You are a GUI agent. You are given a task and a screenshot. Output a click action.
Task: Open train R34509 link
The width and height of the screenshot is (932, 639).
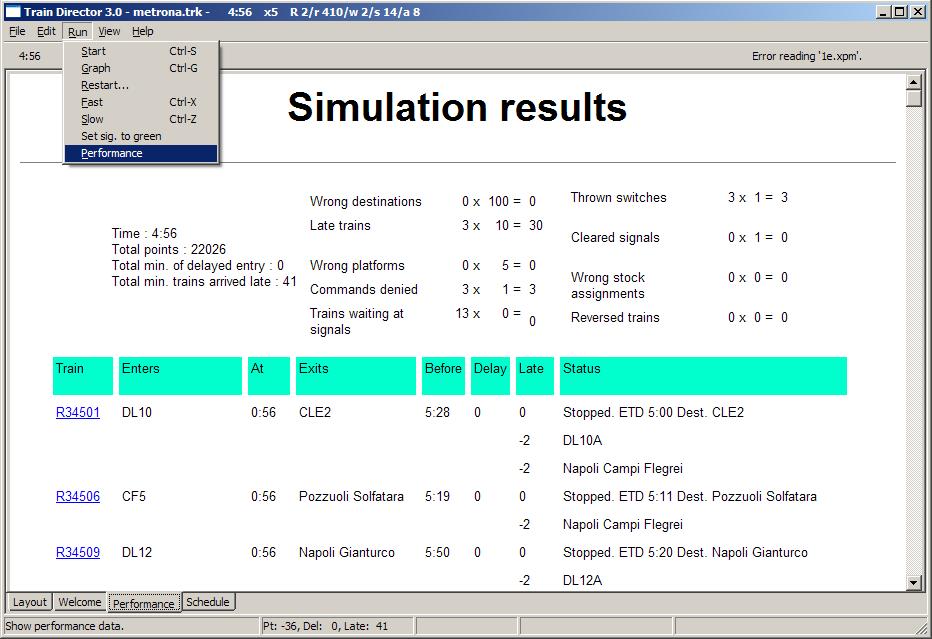pos(78,552)
